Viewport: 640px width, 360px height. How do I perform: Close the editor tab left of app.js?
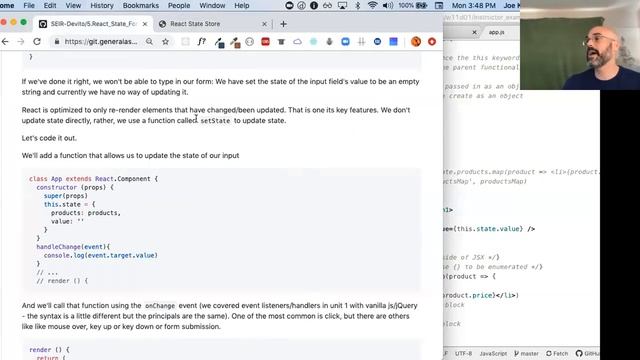474,32
